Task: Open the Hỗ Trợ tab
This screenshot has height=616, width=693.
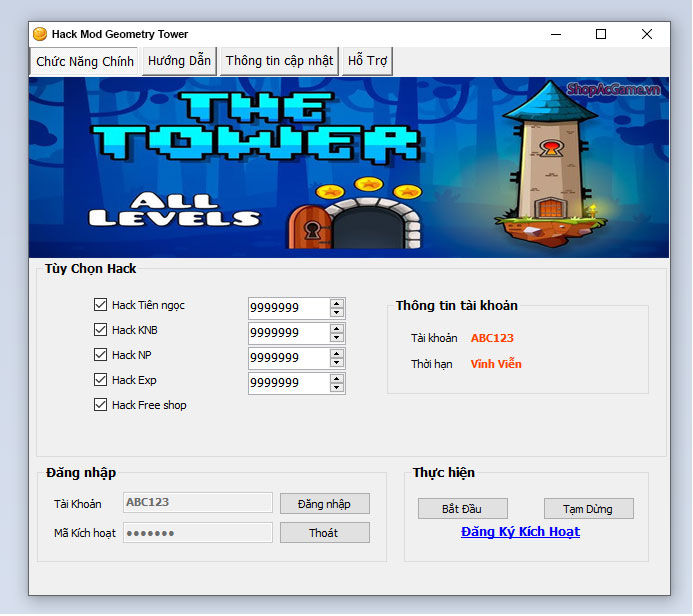Action: click(x=367, y=61)
